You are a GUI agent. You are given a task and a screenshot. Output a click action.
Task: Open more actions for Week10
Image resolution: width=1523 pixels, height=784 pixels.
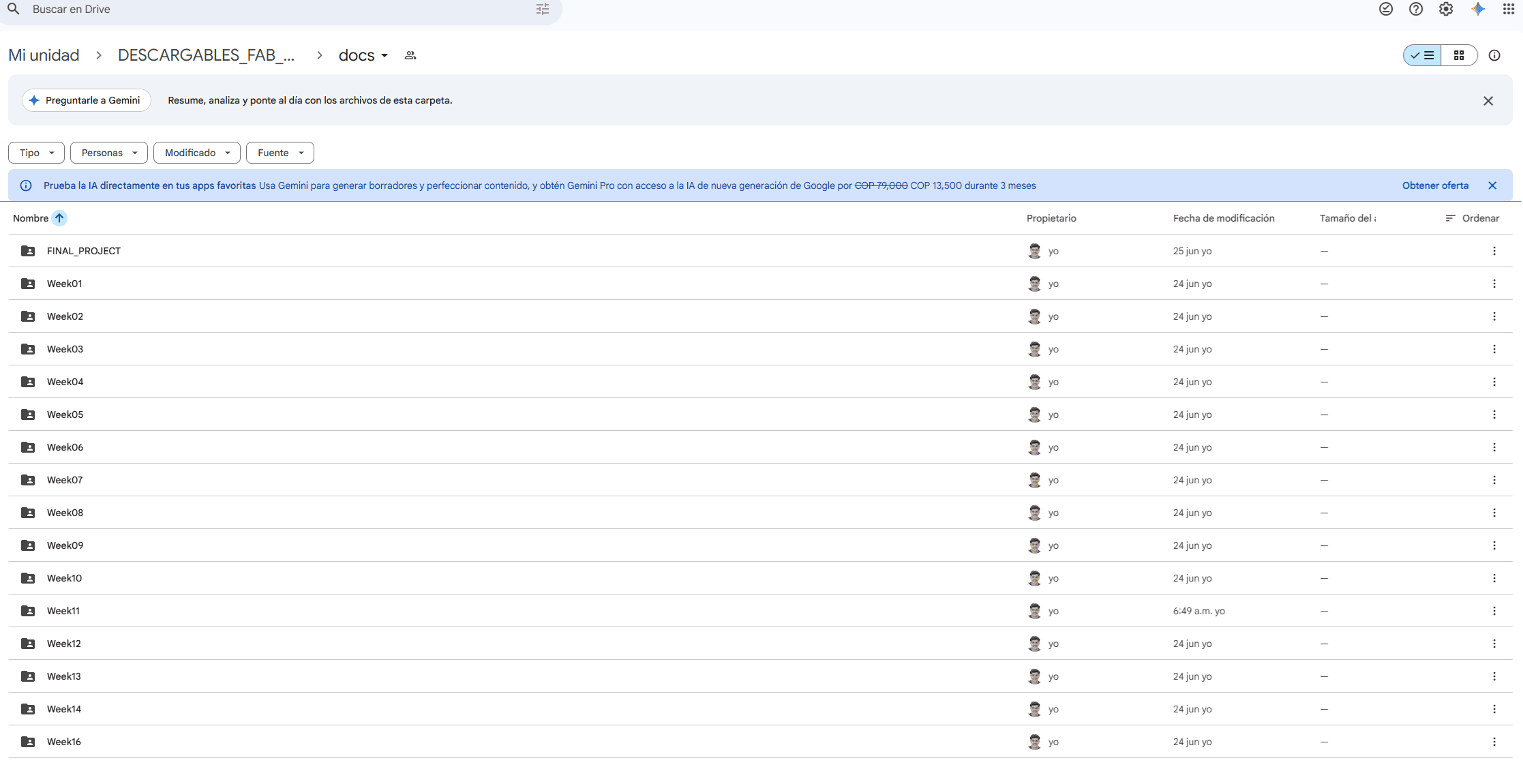tap(1494, 578)
